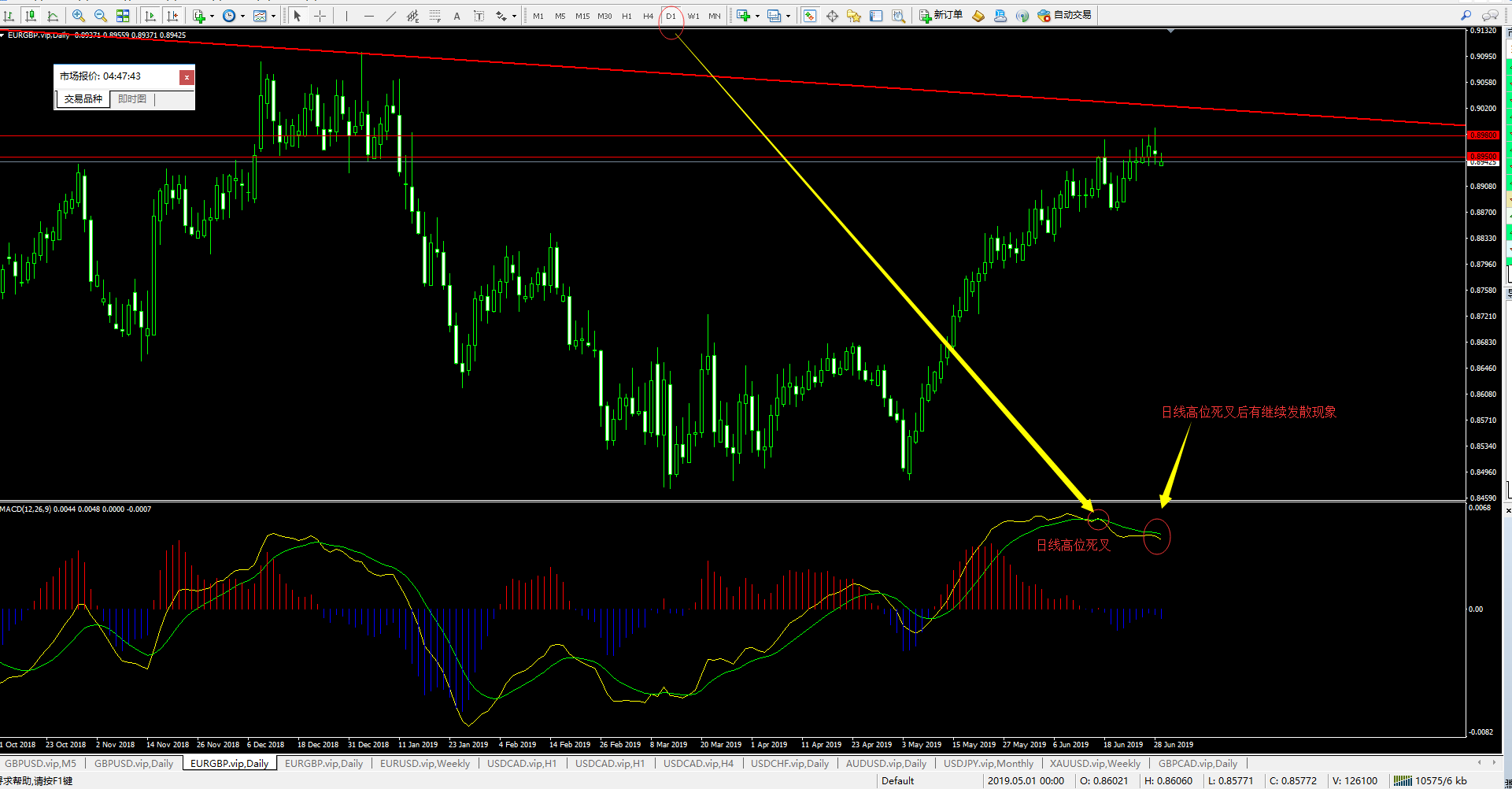1512x789 pixels.
Task: Toggle chart shift from right border
Action: coord(172,16)
